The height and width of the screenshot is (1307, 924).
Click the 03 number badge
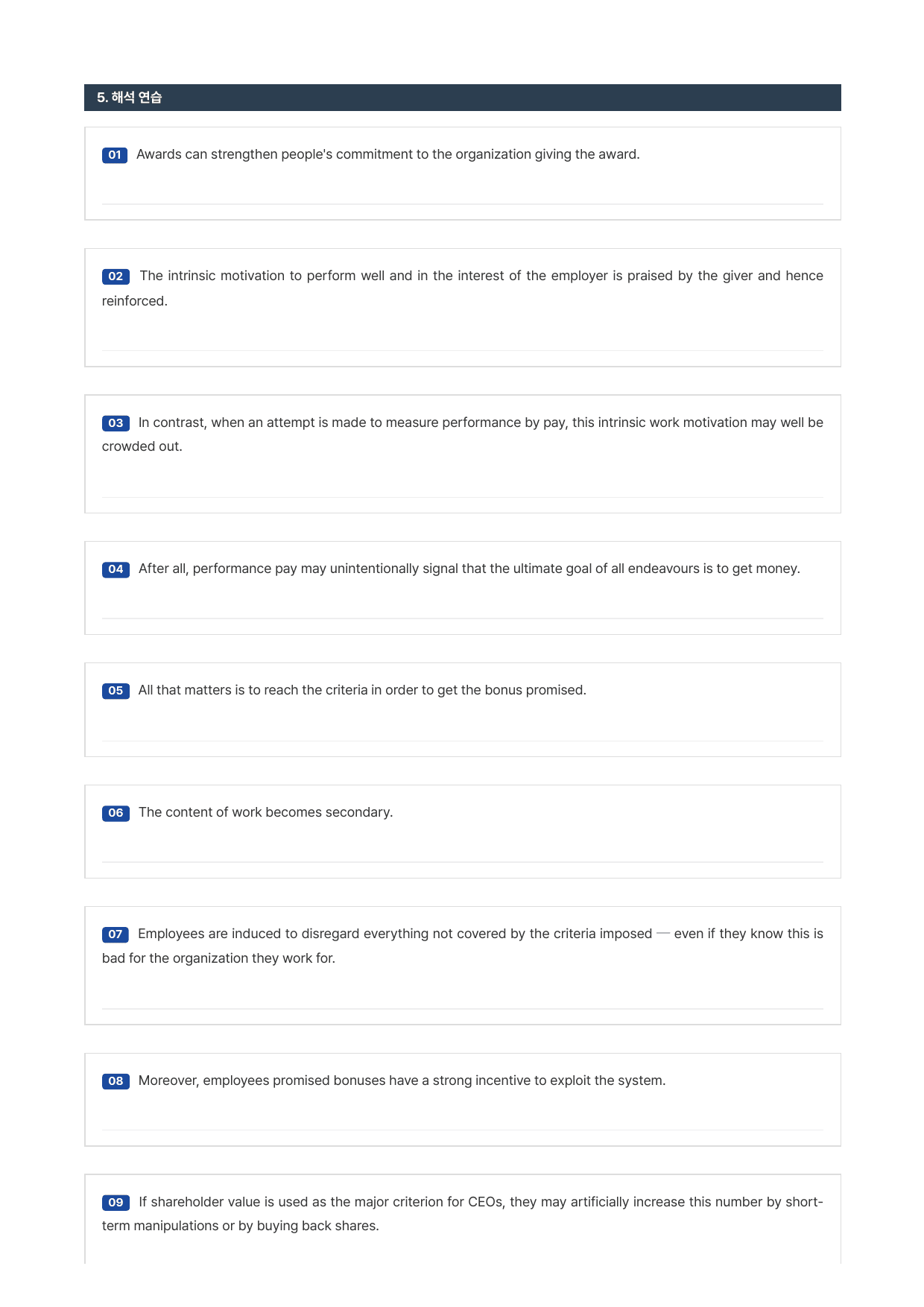click(x=115, y=423)
